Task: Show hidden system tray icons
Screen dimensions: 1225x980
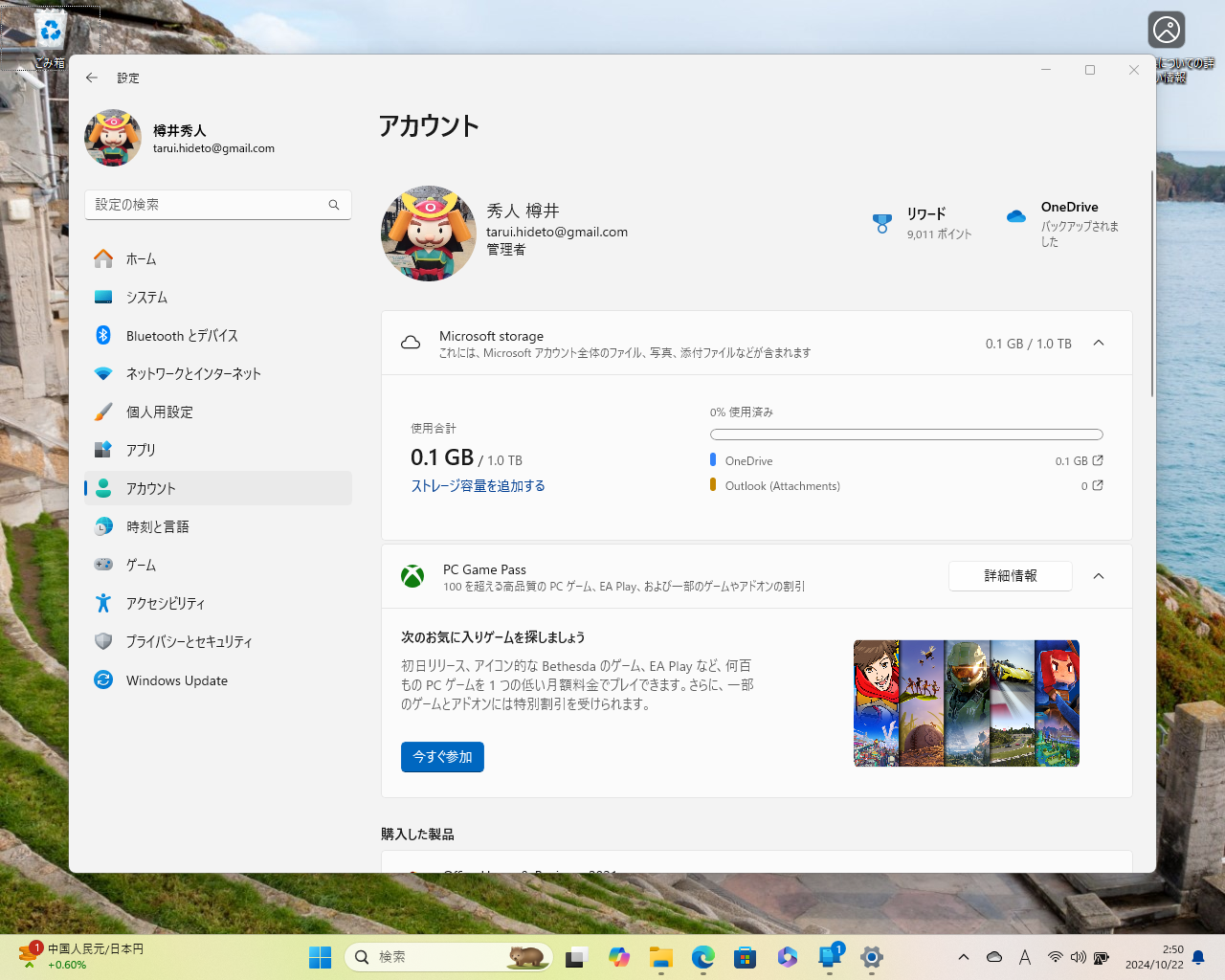Action: point(964,957)
